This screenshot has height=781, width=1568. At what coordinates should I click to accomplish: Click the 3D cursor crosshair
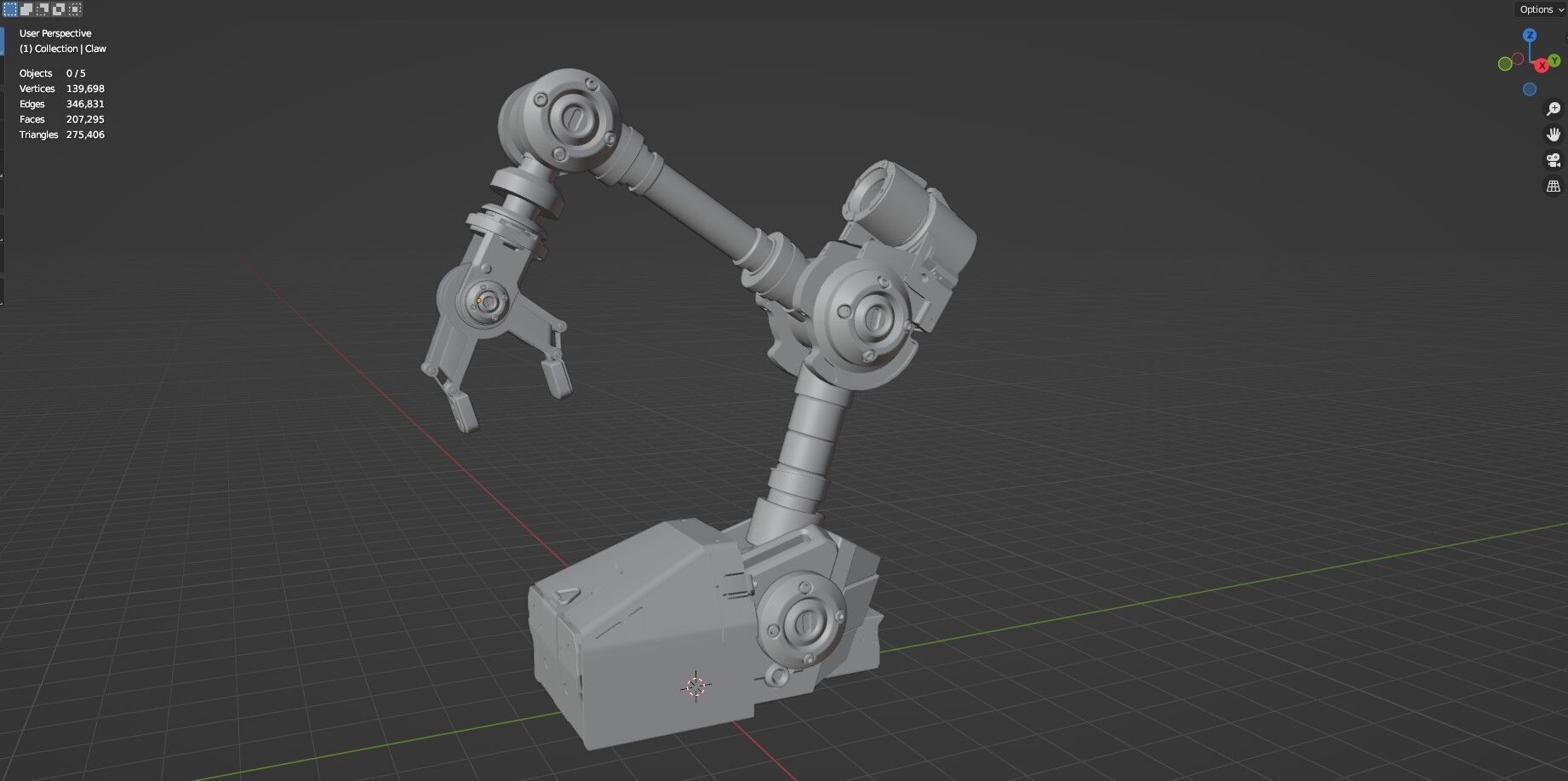pos(696,686)
